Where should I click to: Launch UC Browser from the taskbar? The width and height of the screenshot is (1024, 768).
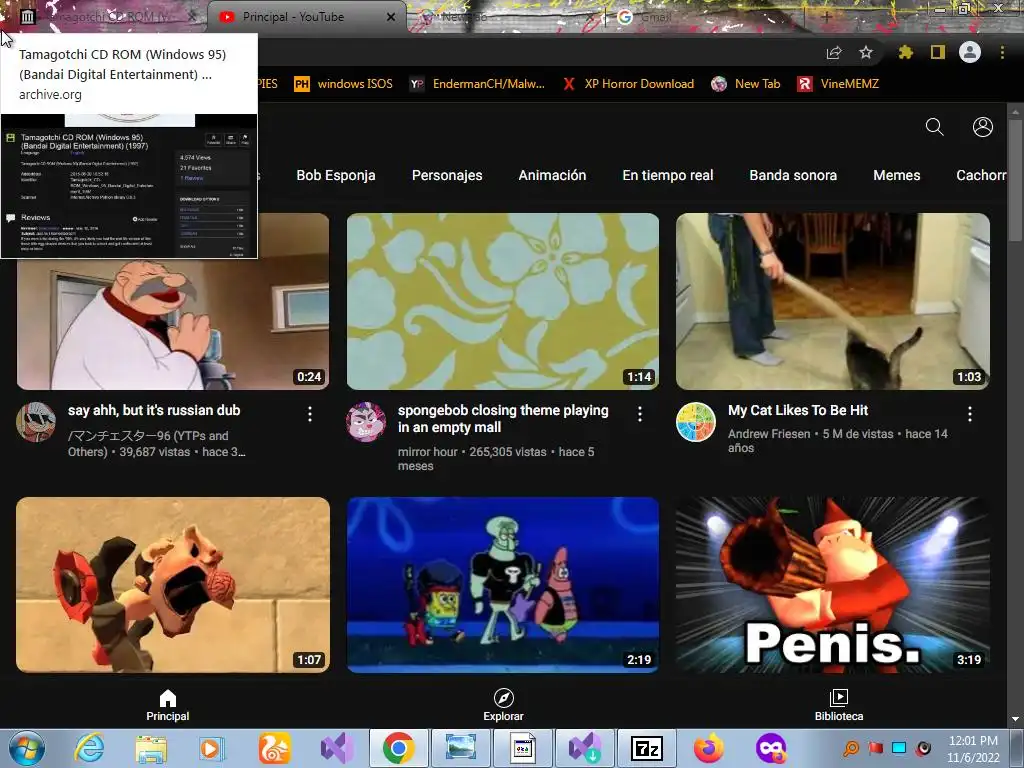tap(275, 748)
